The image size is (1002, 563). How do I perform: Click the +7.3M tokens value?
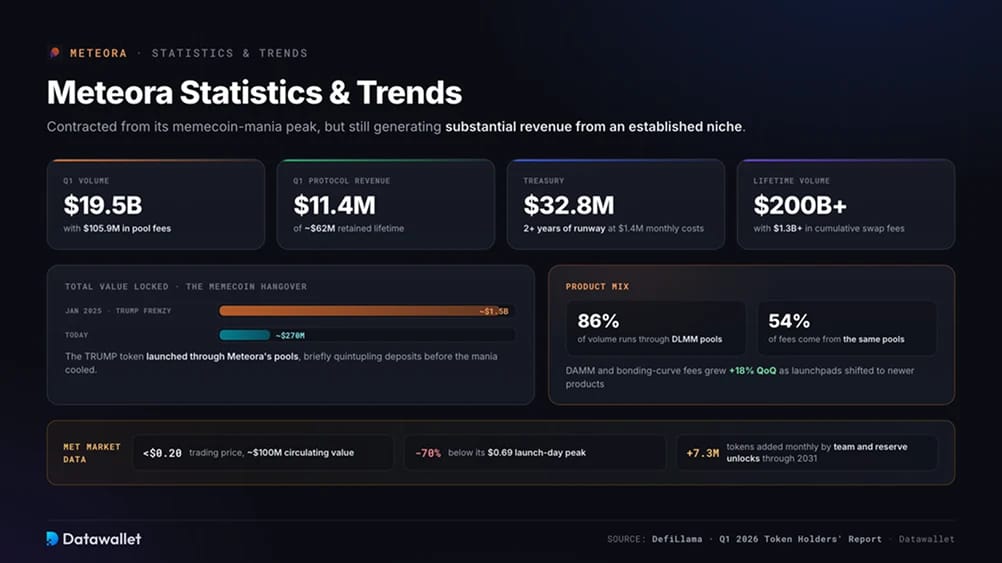coord(702,453)
